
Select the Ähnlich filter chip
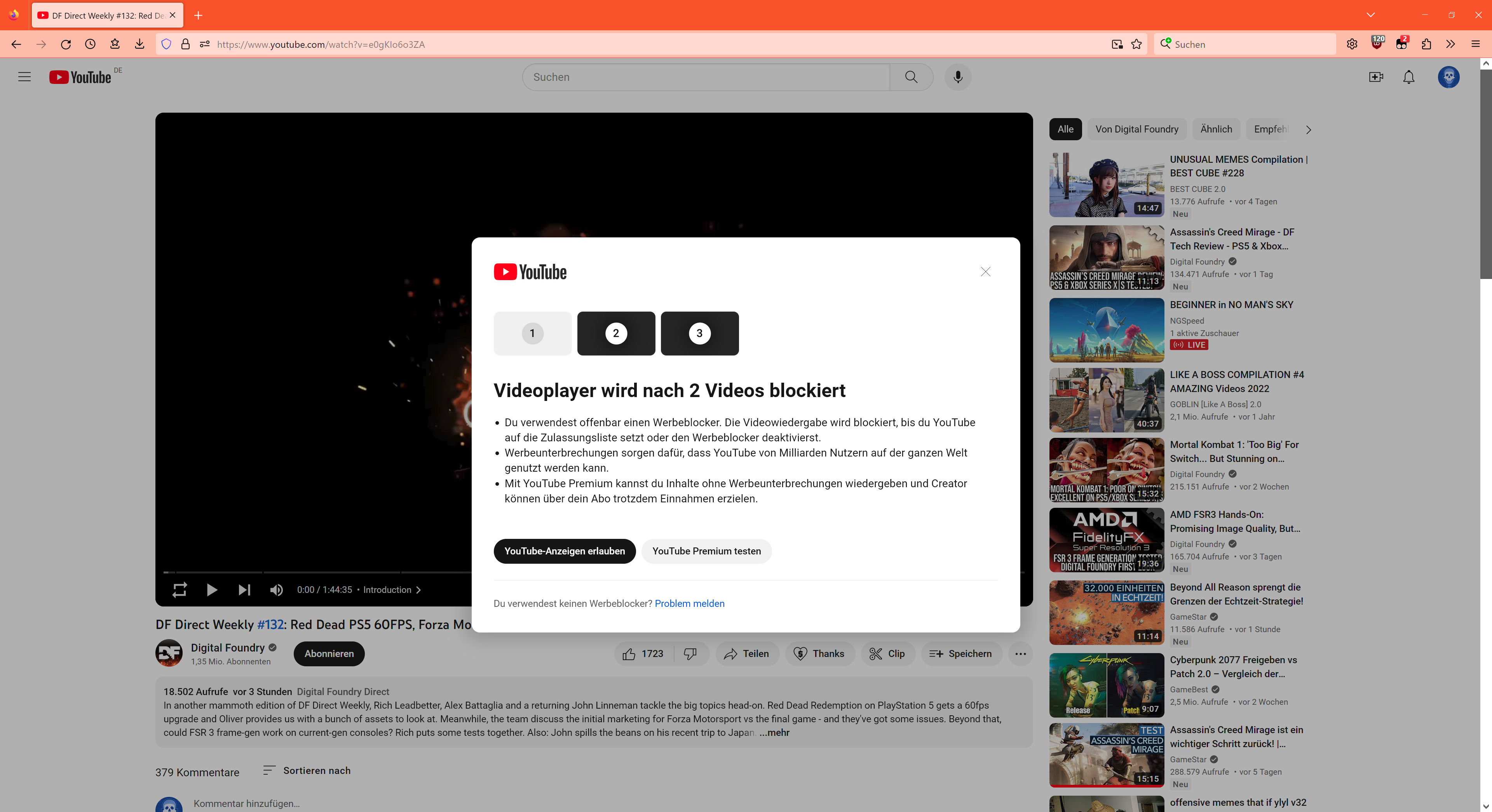[1216, 129]
